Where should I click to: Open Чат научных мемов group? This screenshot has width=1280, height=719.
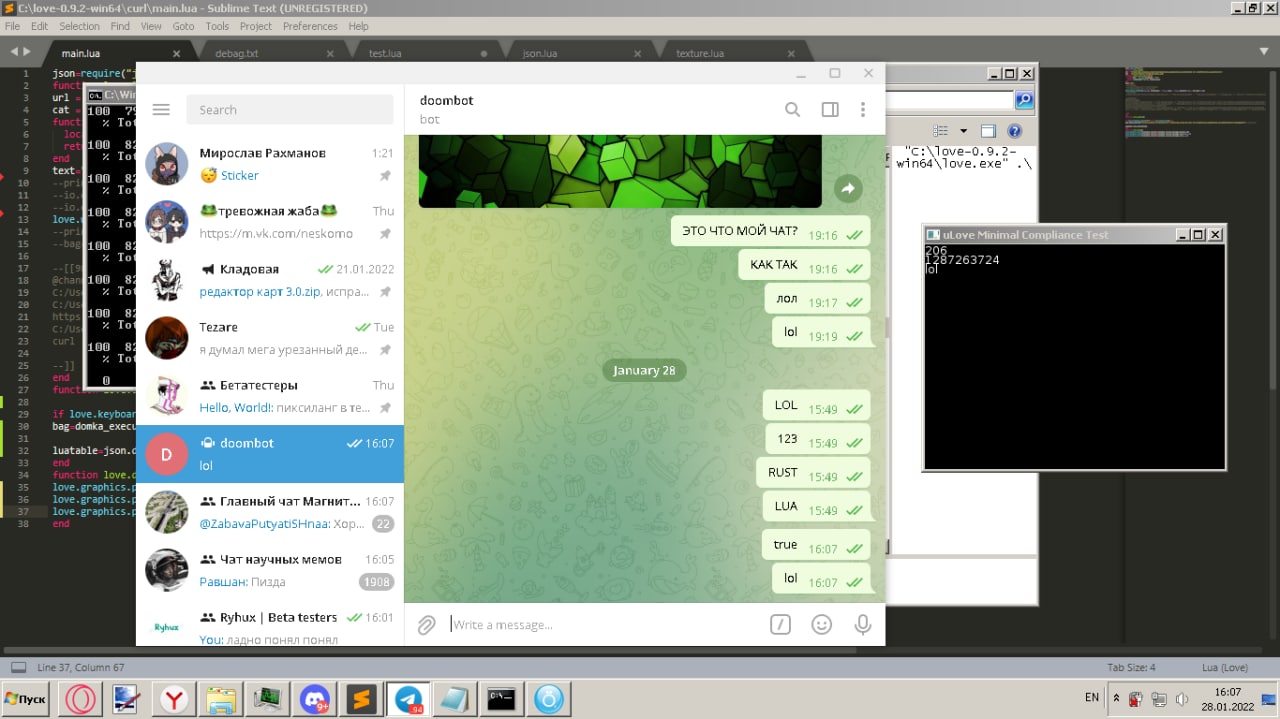coord(270,570)
